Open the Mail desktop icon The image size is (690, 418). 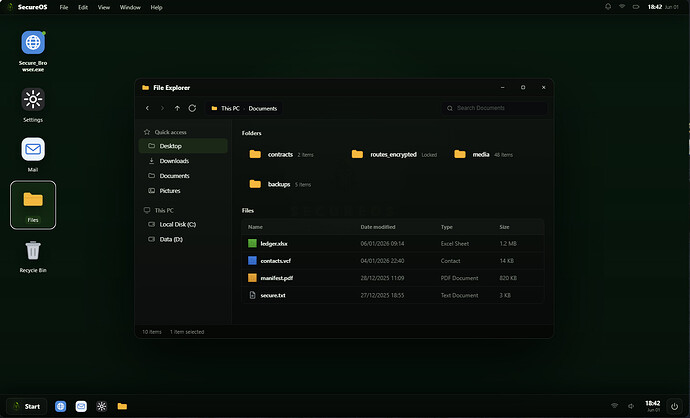coord(33,155)
